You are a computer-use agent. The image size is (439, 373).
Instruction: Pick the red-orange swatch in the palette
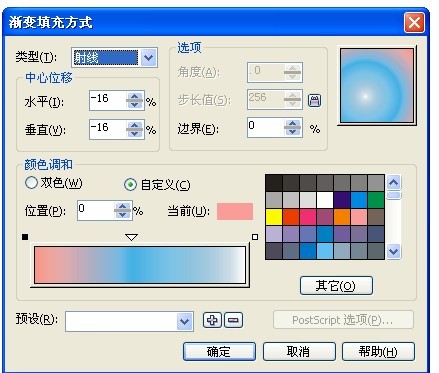click(291, 217)
